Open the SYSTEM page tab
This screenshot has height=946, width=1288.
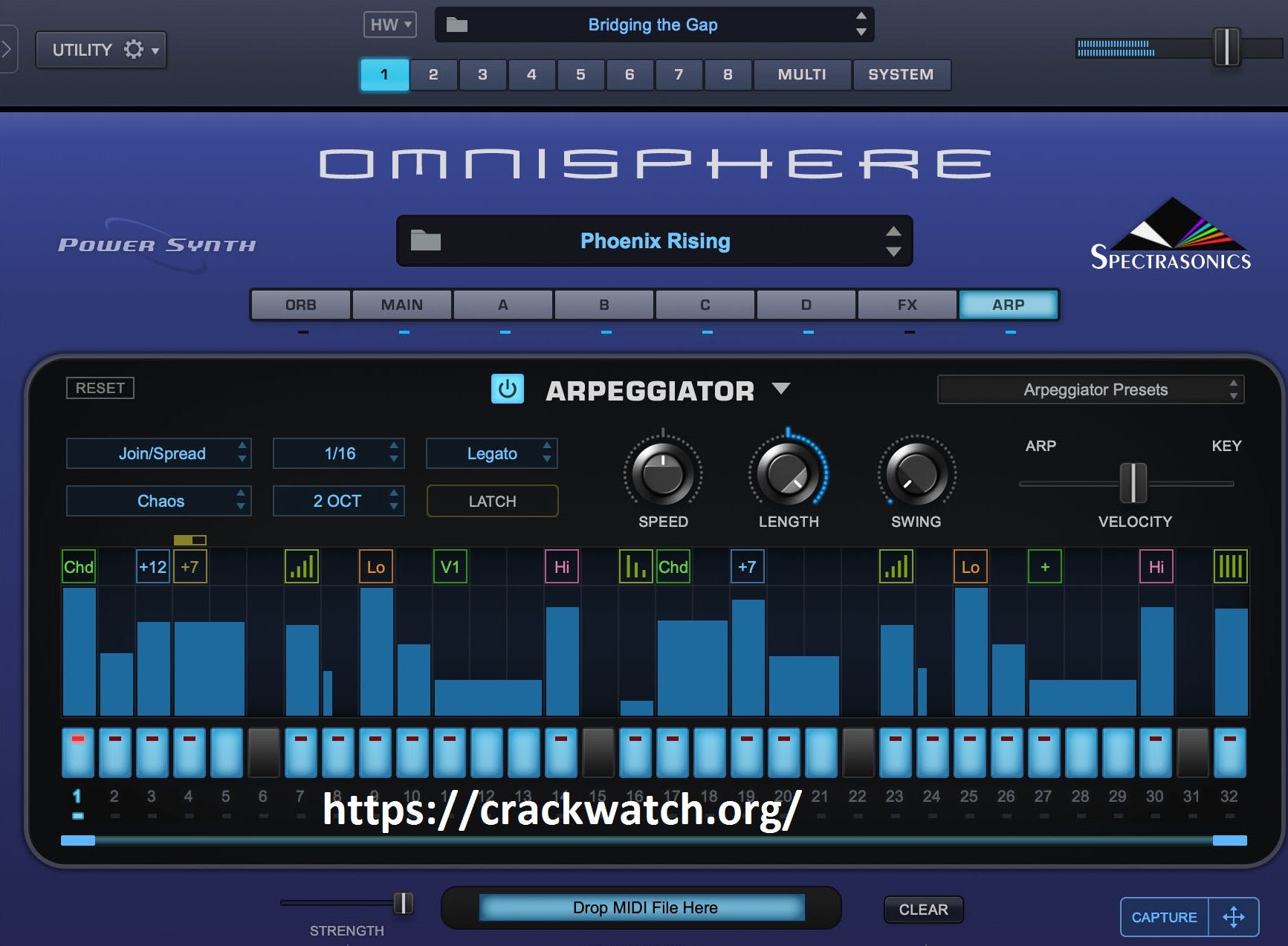pyautogui.click(x=901, y=74)
